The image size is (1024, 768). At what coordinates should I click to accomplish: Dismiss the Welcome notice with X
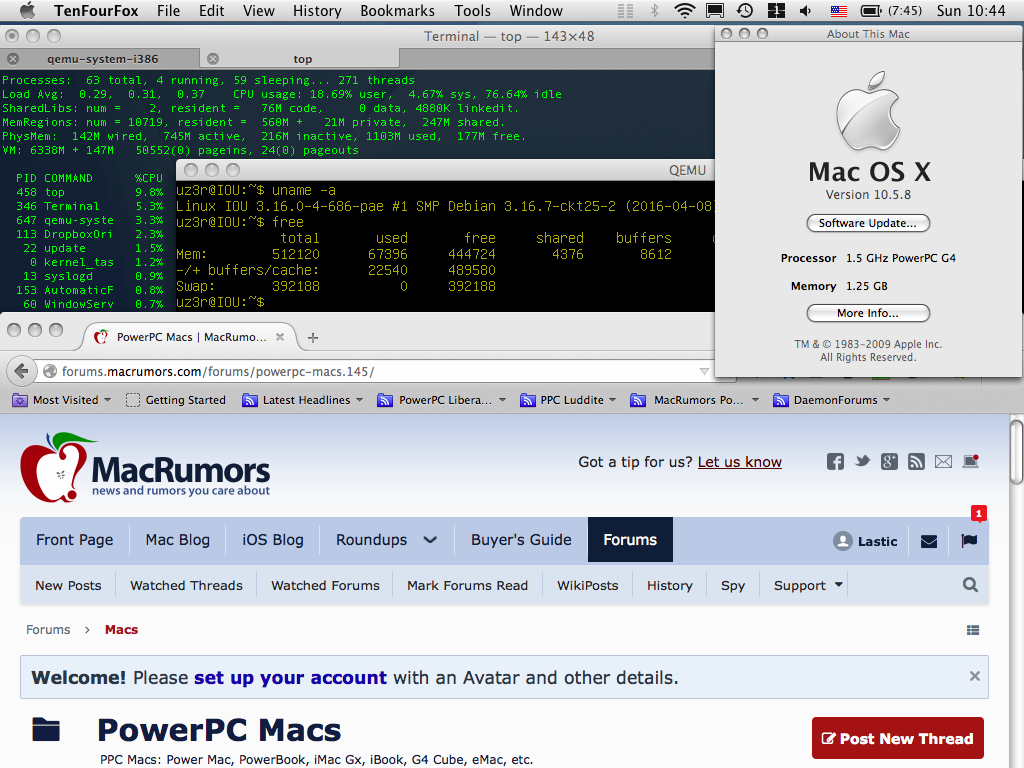click(974, 676)
